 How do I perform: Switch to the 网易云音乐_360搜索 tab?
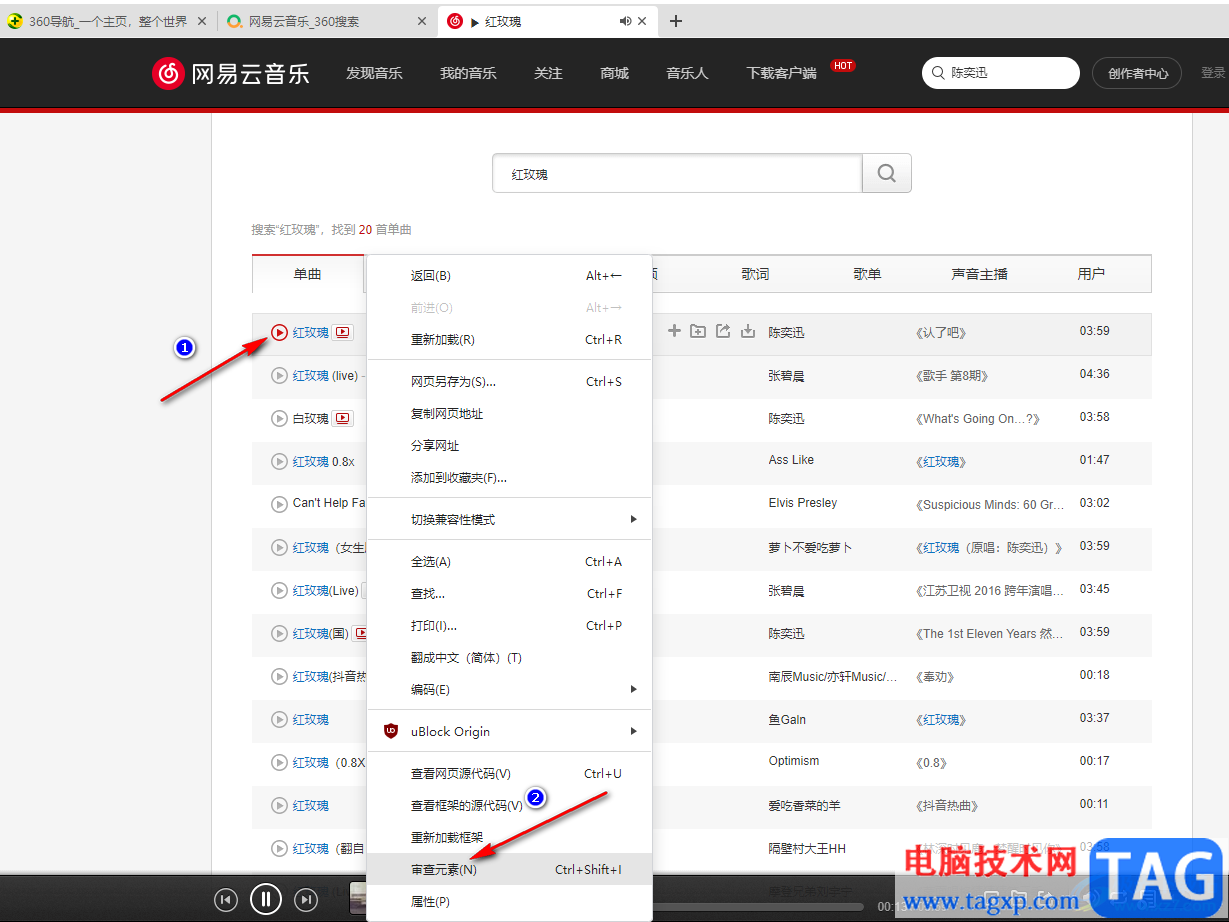(x=304, y=21)
